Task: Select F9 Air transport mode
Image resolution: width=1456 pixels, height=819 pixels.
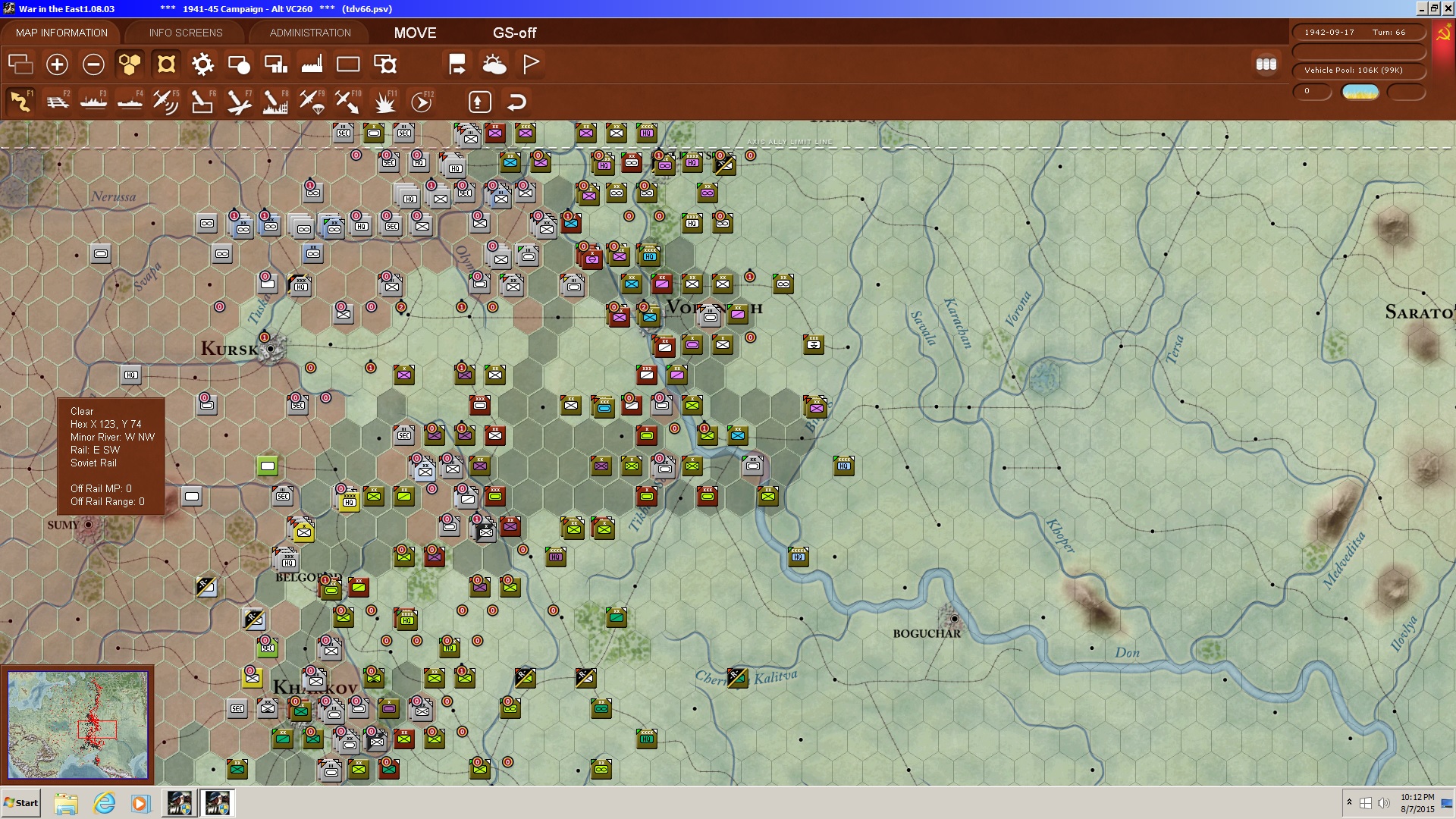Action: [312, 101]
